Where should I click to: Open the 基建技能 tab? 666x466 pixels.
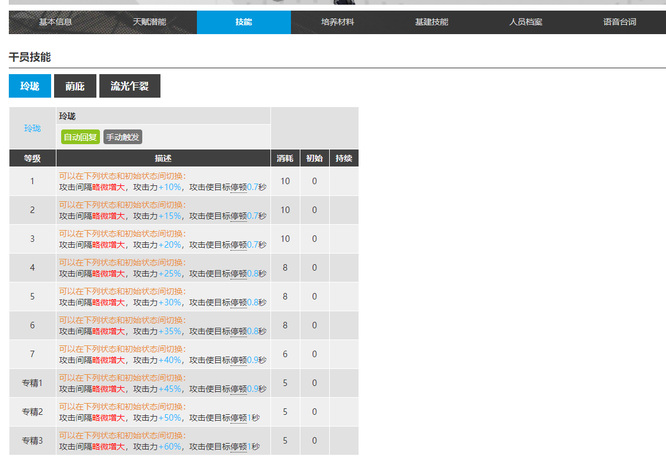pos(432,22)
